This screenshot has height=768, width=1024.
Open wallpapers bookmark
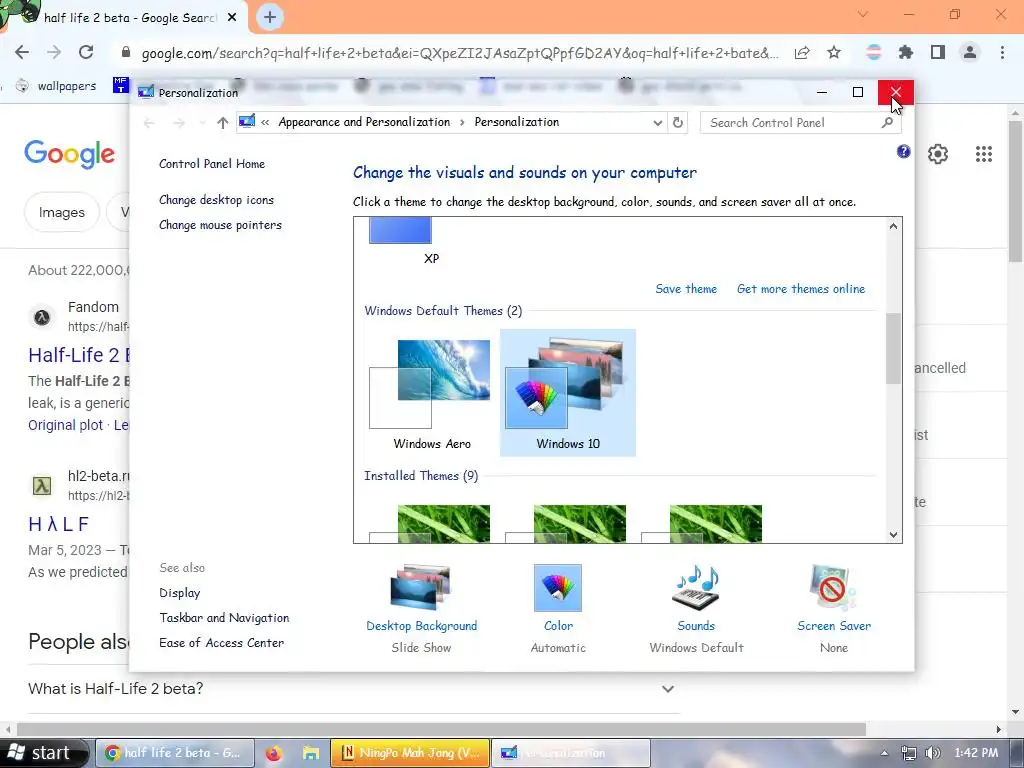pyautogui.click(x=57, y=86)
